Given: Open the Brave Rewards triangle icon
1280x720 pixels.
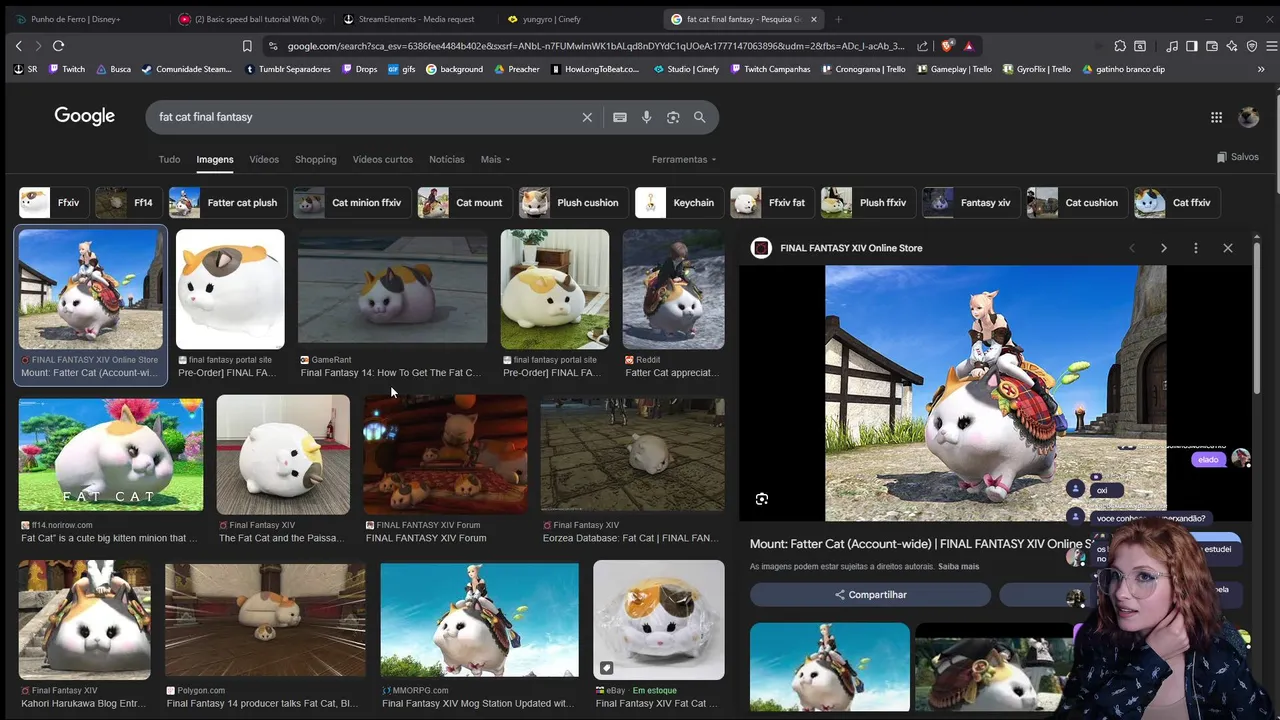Looking at the screenshot, I should click(x=968, y=46).
